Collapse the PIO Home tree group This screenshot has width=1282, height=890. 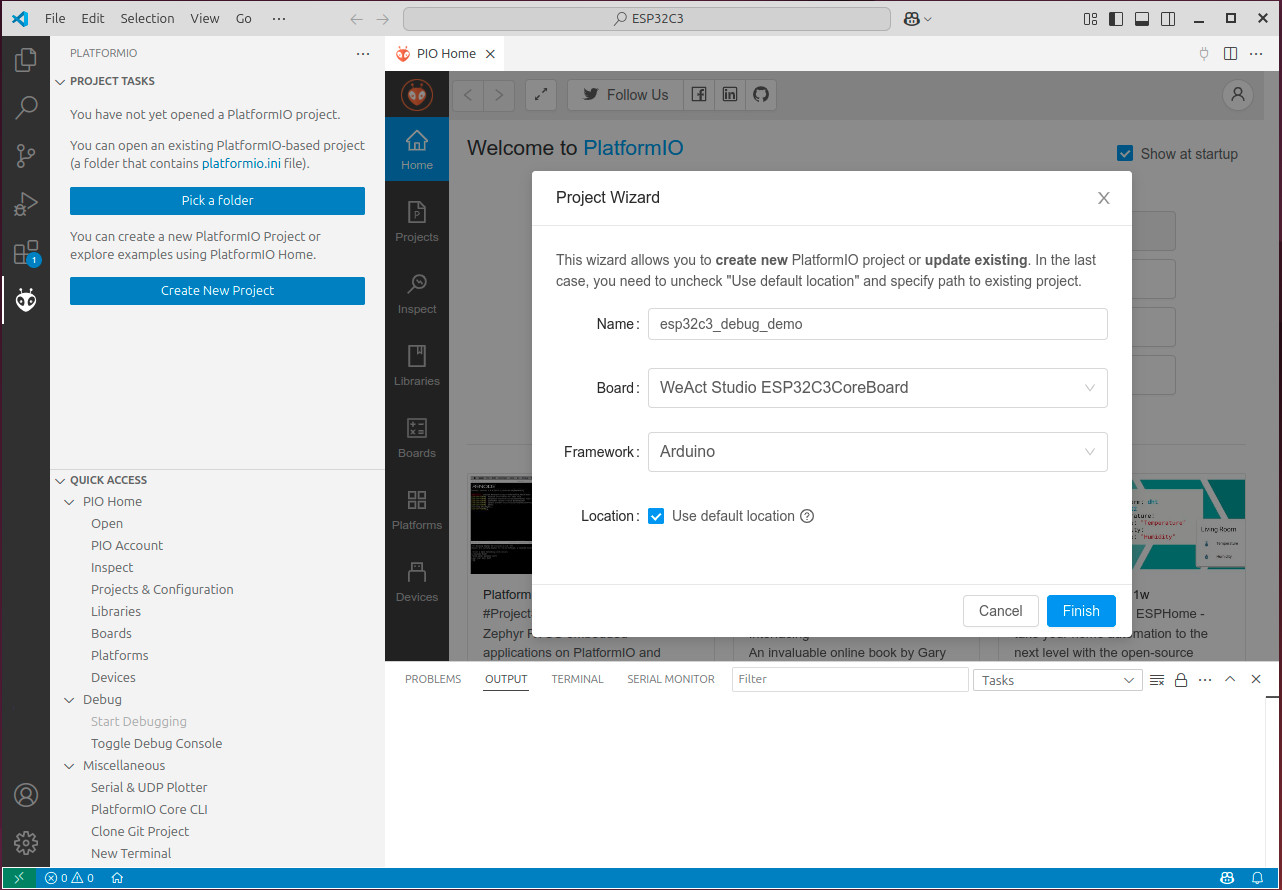[x=70, y=502]
